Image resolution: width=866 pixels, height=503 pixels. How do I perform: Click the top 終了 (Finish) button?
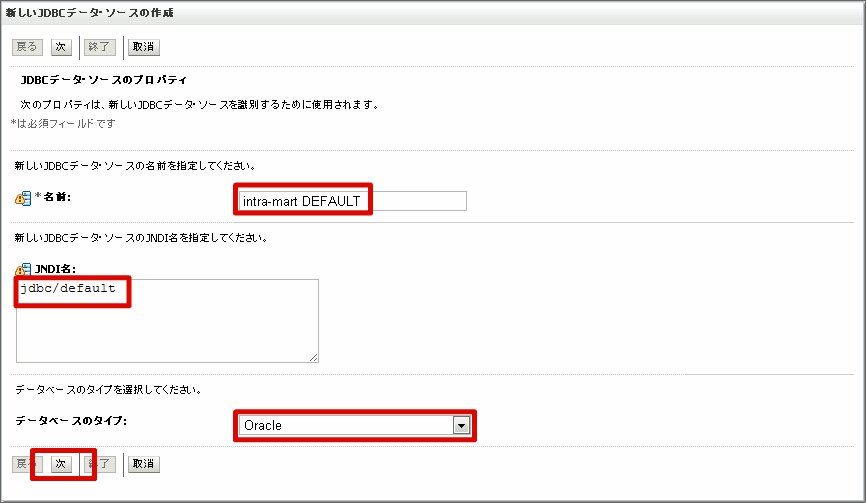click(100, 47)
